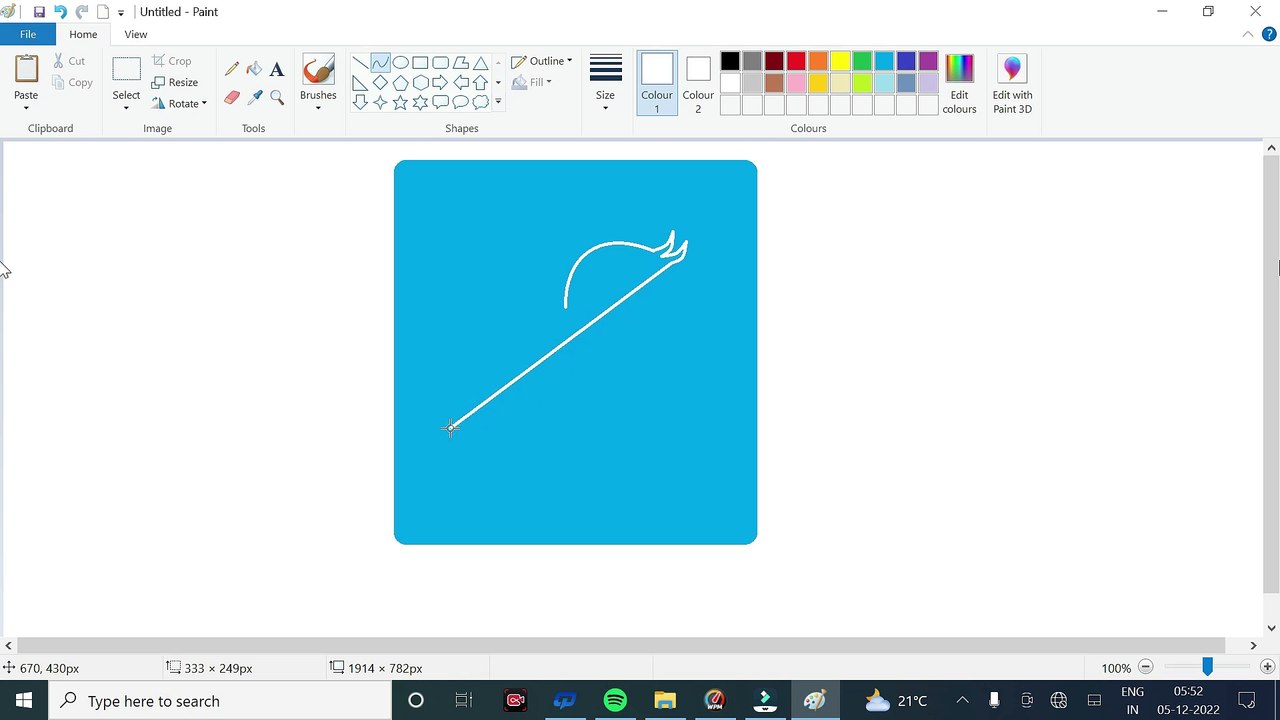Collapse the ribbon with the chevron
The image size is (1280, 720).
click(1248, 34)
